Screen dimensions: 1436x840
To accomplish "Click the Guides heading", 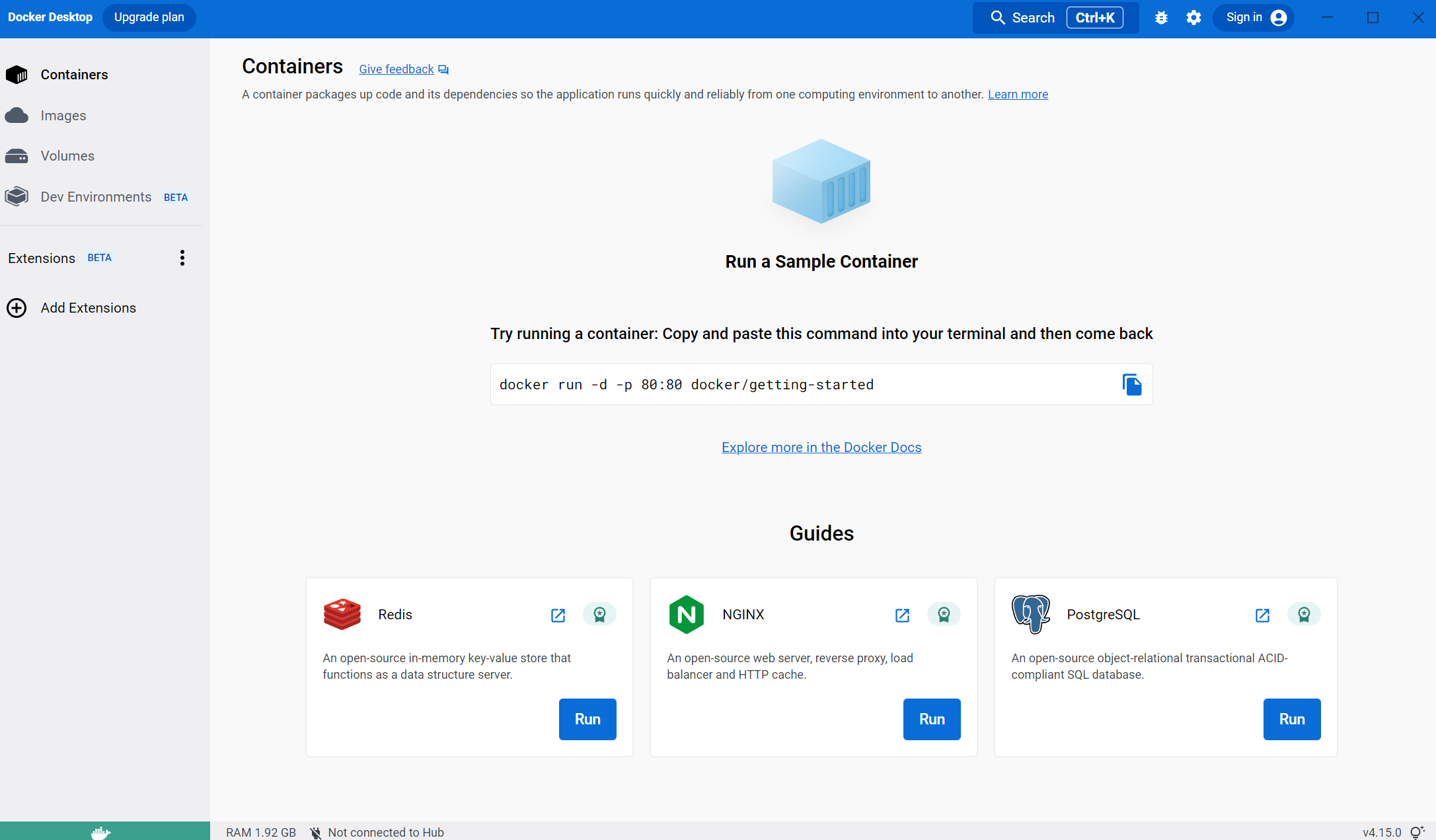I will [x=821, y=533].
